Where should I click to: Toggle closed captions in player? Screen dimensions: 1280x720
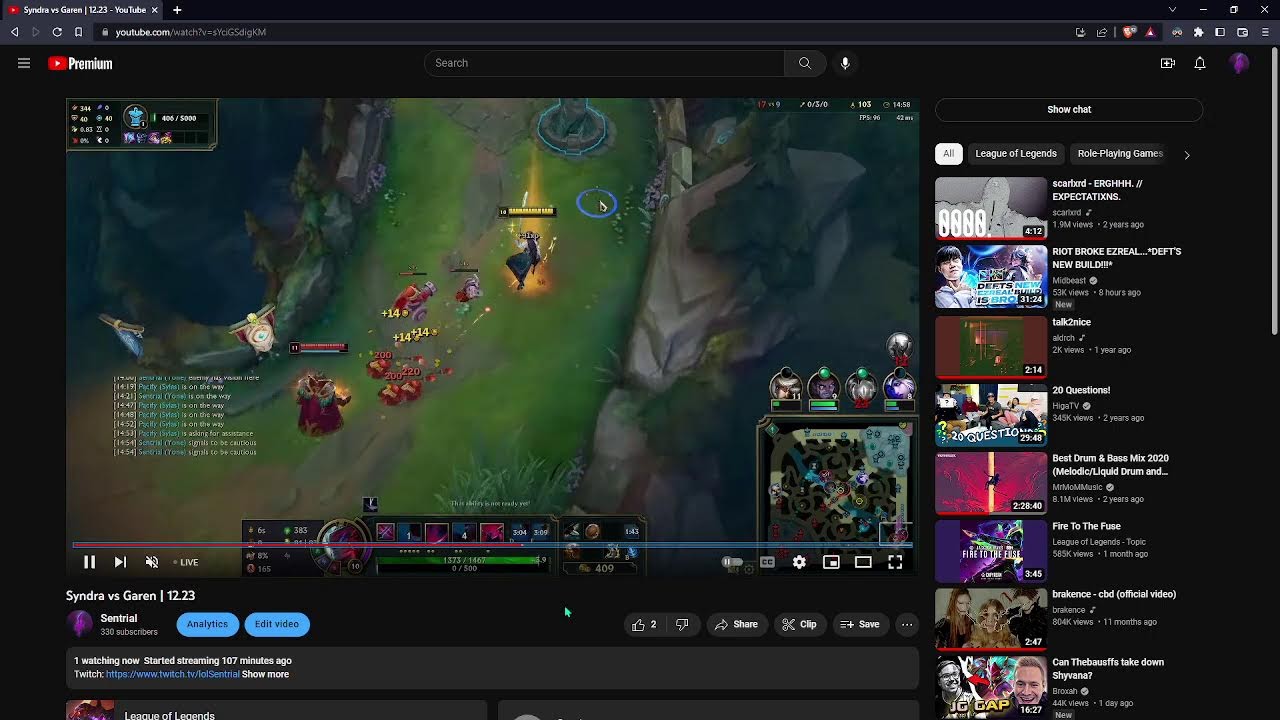(767, 562)
